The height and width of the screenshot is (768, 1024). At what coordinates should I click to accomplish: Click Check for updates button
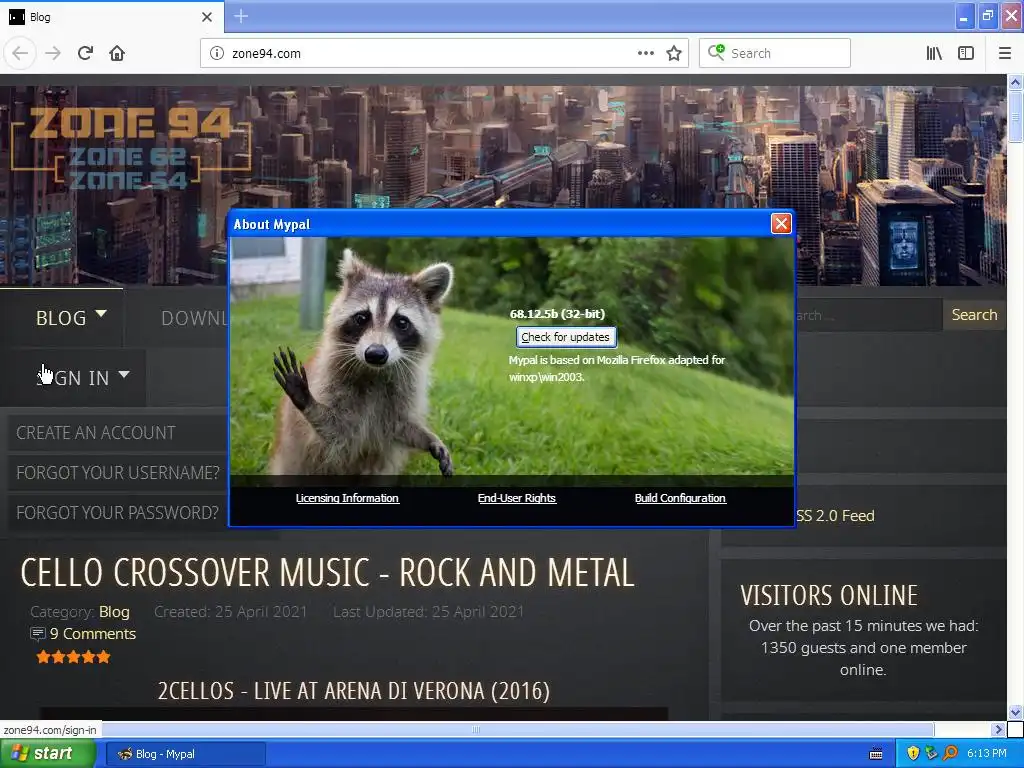pyautogui.click(x=566, y=337)
